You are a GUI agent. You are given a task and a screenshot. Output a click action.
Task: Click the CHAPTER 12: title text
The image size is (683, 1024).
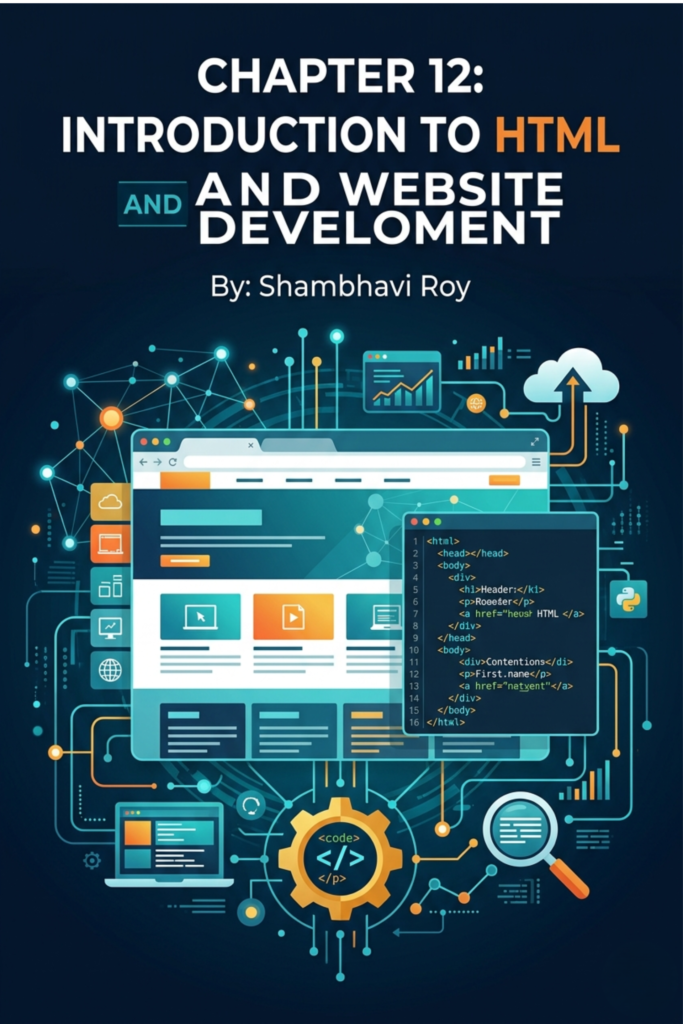point(340,76)
